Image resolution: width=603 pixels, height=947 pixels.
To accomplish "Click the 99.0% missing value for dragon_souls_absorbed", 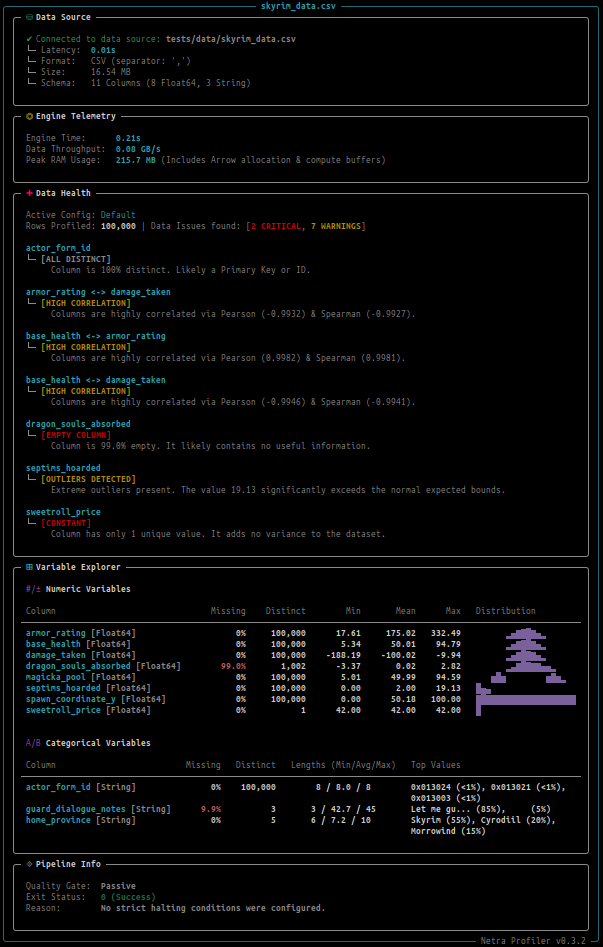I will (x=233, y=666).
